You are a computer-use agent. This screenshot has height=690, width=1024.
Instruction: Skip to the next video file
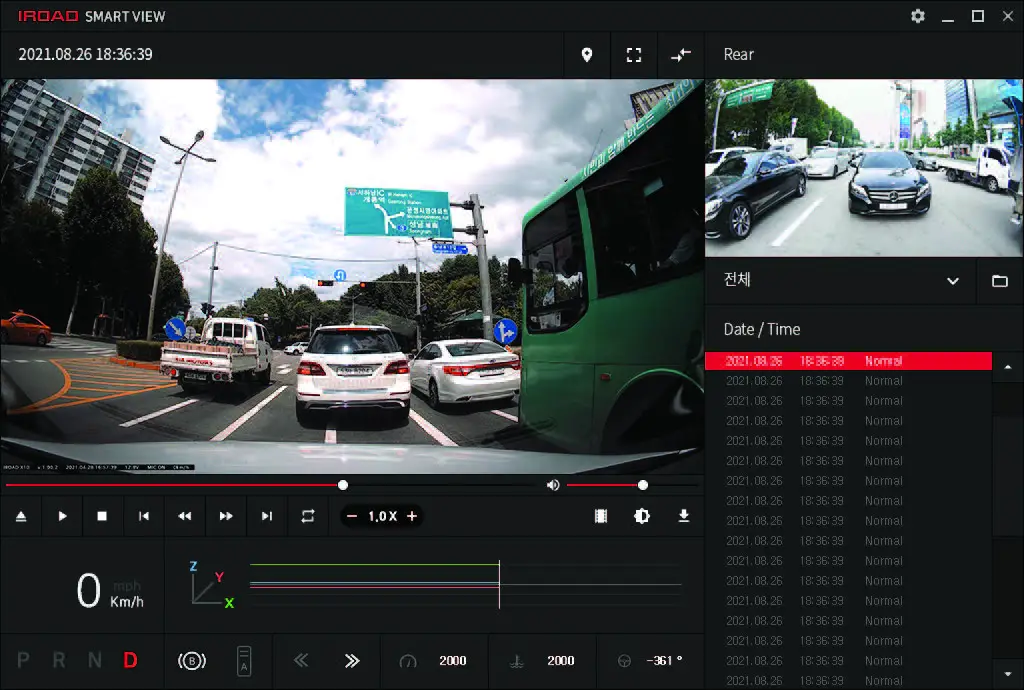click(266, 516)
